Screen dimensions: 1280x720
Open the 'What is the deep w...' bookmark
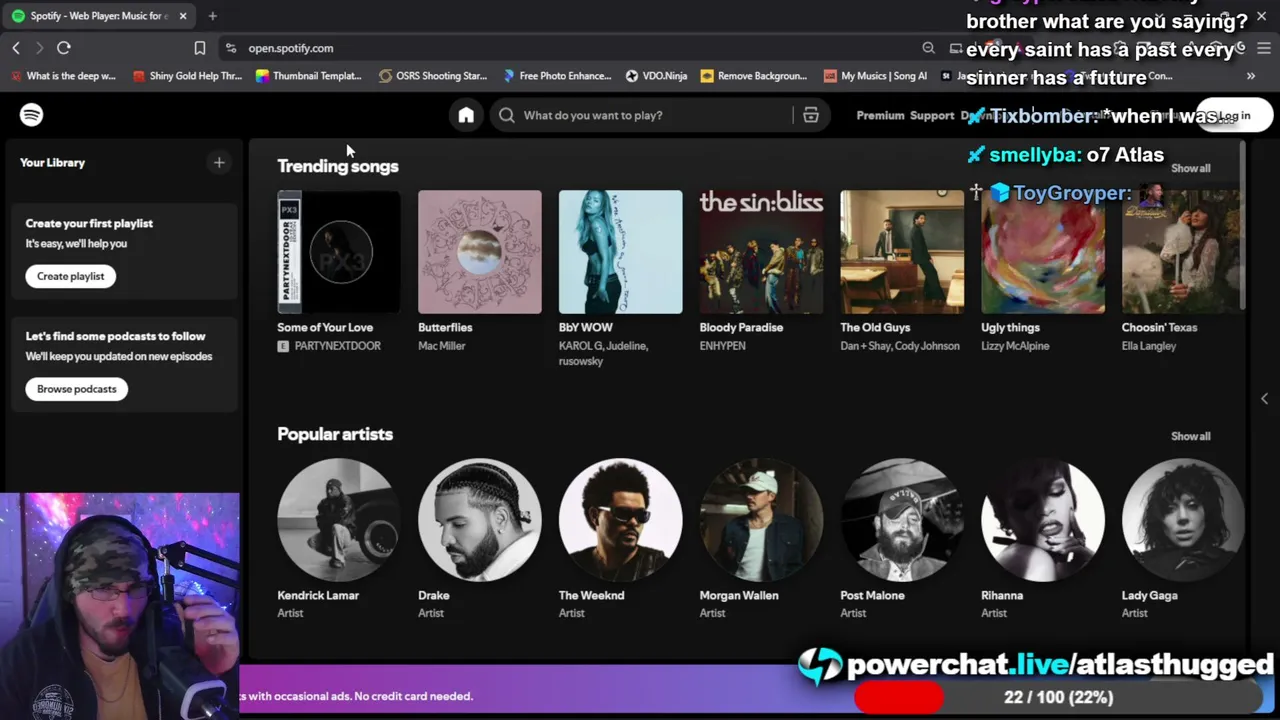[64, 76]
